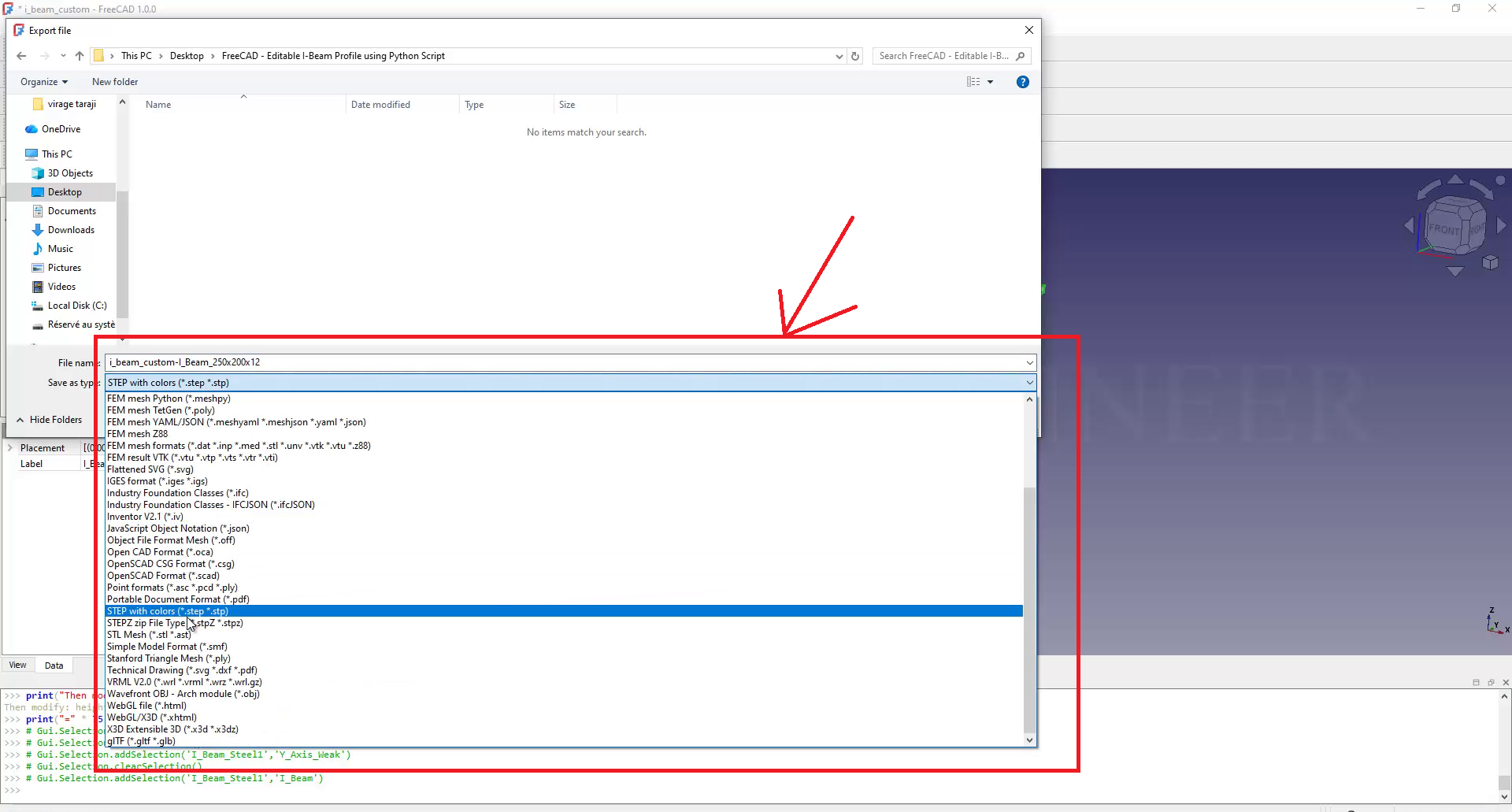This screenshot has height=812, width=1512.
Task: Collapse the Save as type dropdown
Action: click(1028, 383)
